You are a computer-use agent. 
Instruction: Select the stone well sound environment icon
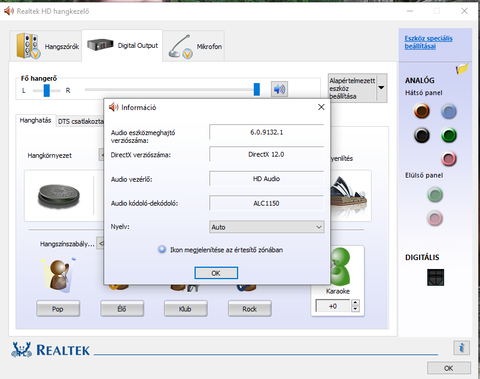point(59,196)
